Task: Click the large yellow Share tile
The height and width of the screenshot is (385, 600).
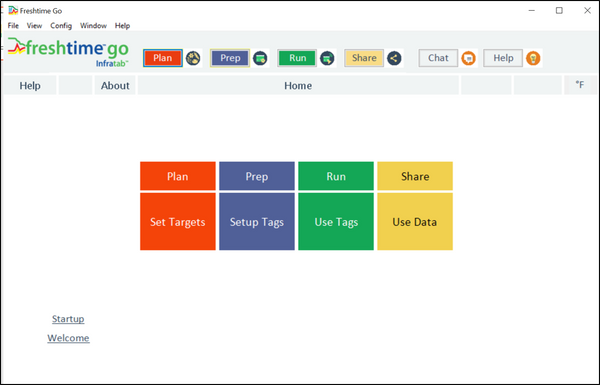Action: tap(415, 176)
